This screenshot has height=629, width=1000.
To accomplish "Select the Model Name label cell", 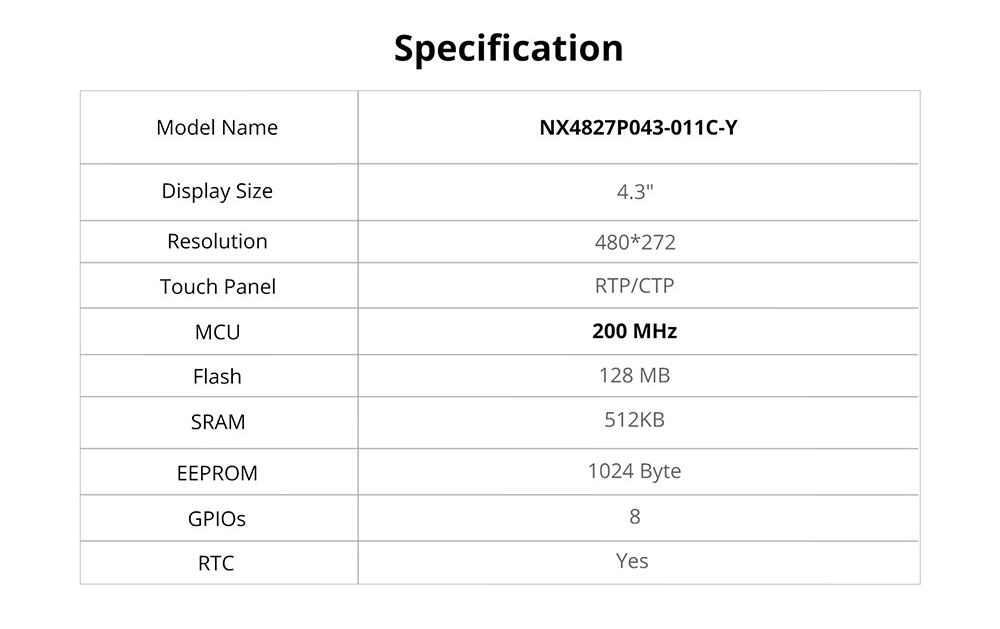I will (217, 128).
